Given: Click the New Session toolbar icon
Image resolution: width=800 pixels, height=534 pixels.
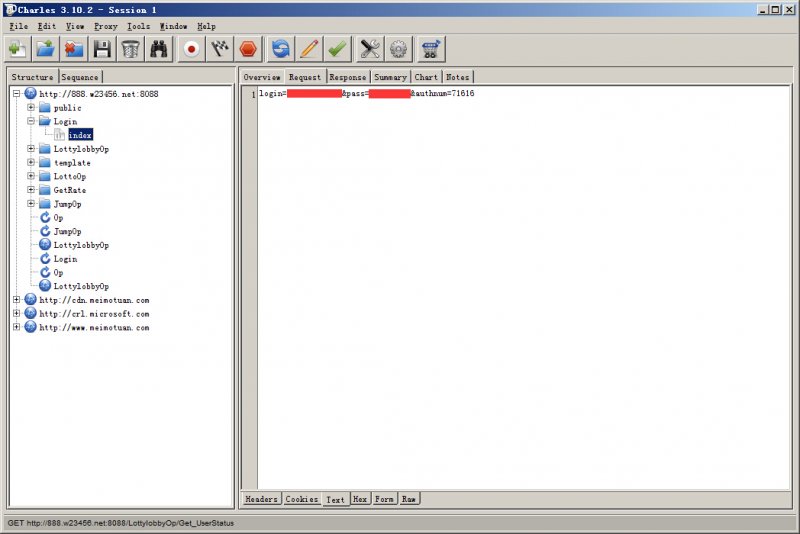Looking at the screenshot, I should pyautogui.click(x=17, y=49).
